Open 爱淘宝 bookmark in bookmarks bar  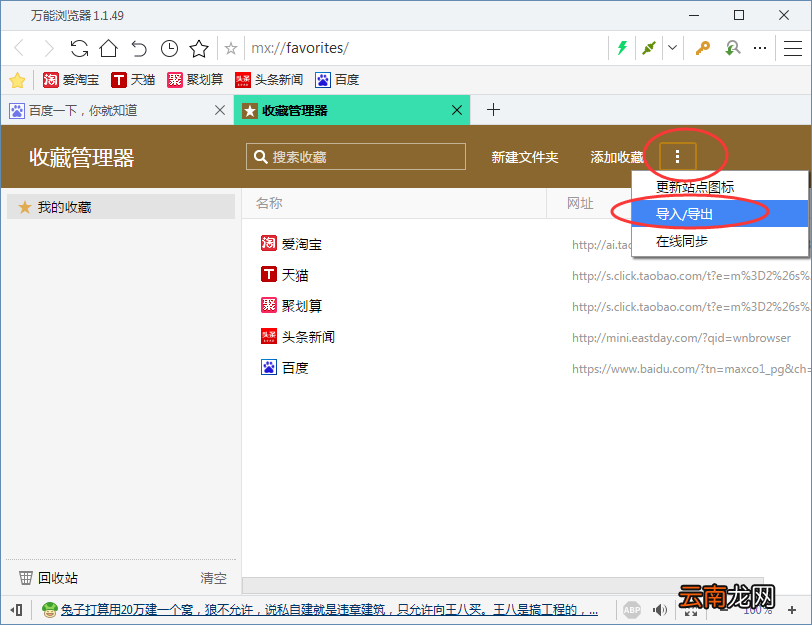(71, 80)
